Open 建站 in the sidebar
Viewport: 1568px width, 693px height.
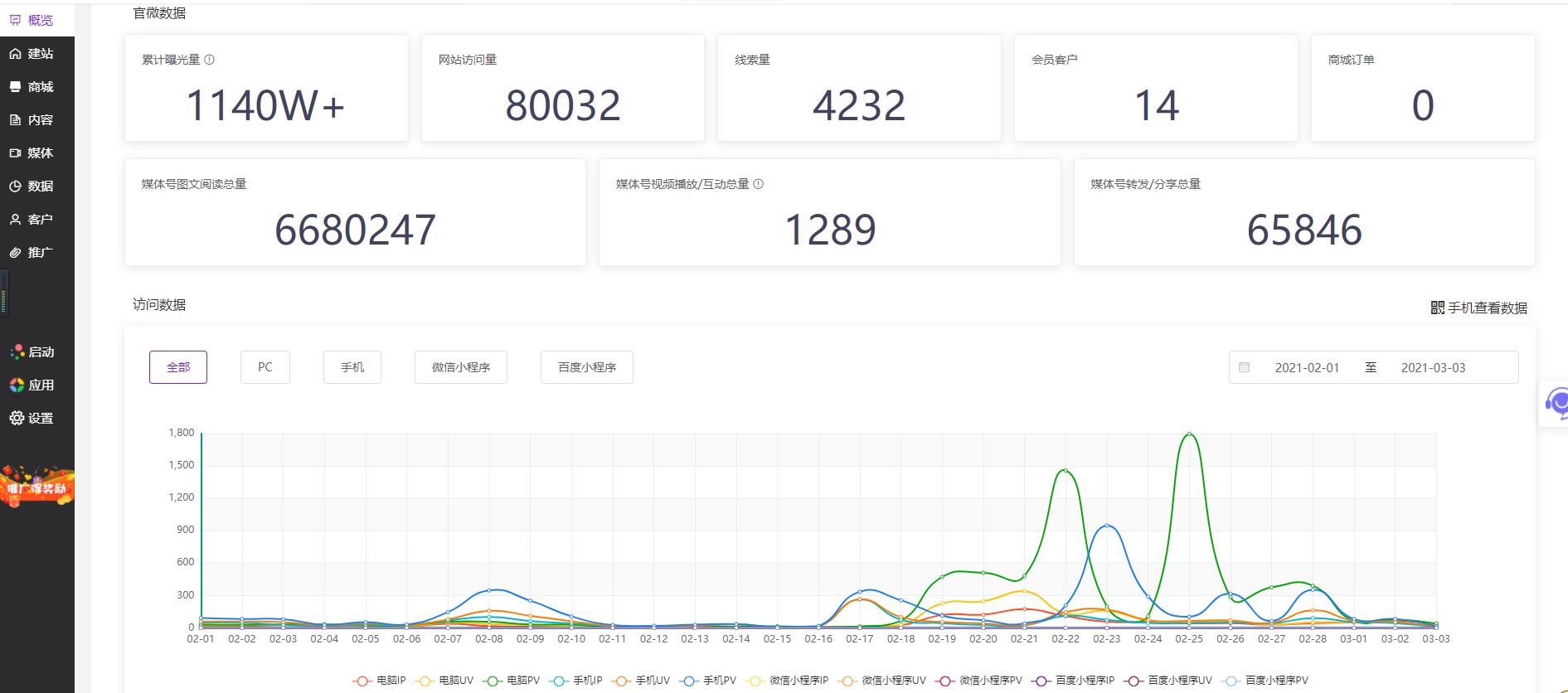click(32, 54)
